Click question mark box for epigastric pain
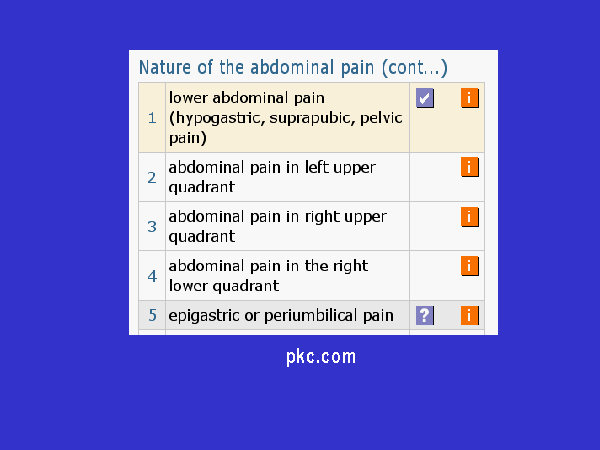600x450 pixels. (x=425, y=316)
